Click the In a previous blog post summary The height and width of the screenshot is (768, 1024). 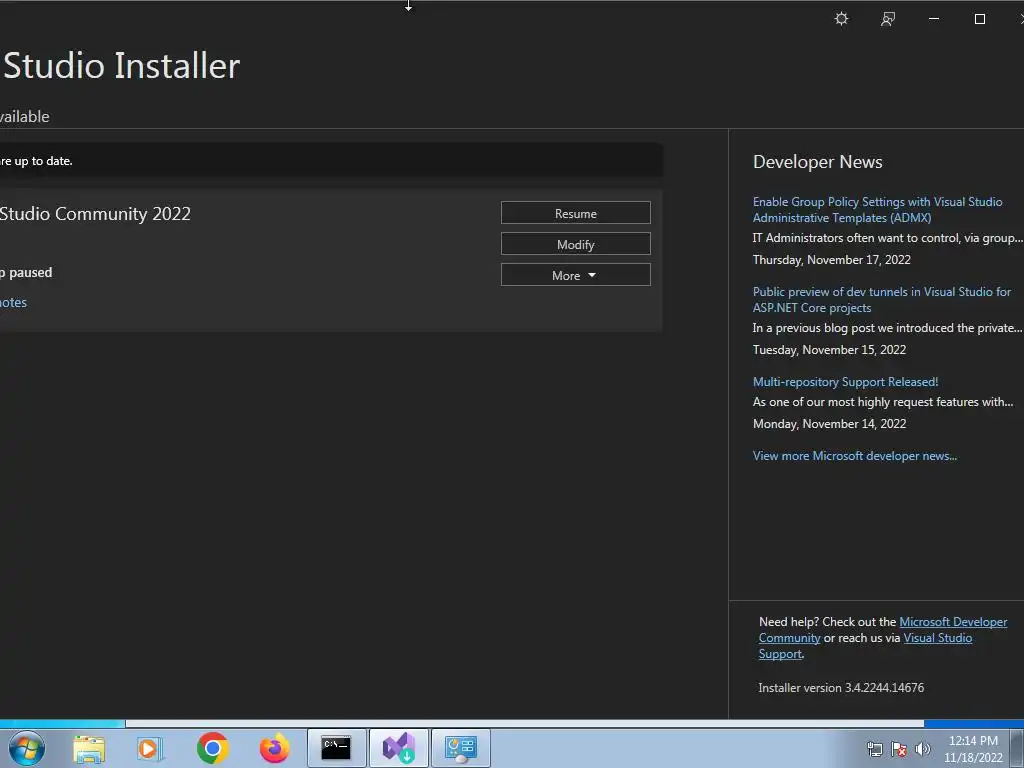(x=887, y=328)
